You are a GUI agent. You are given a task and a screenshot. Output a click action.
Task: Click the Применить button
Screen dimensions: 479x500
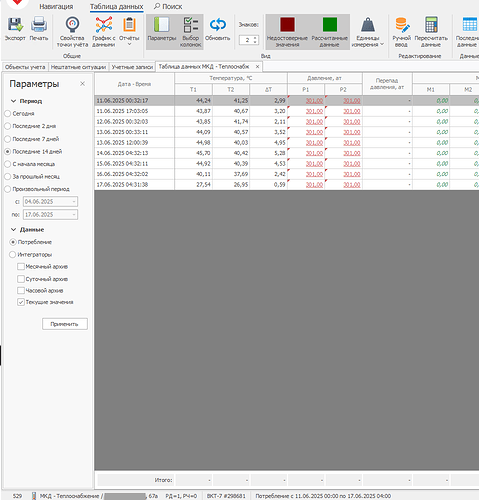point(65,324)
